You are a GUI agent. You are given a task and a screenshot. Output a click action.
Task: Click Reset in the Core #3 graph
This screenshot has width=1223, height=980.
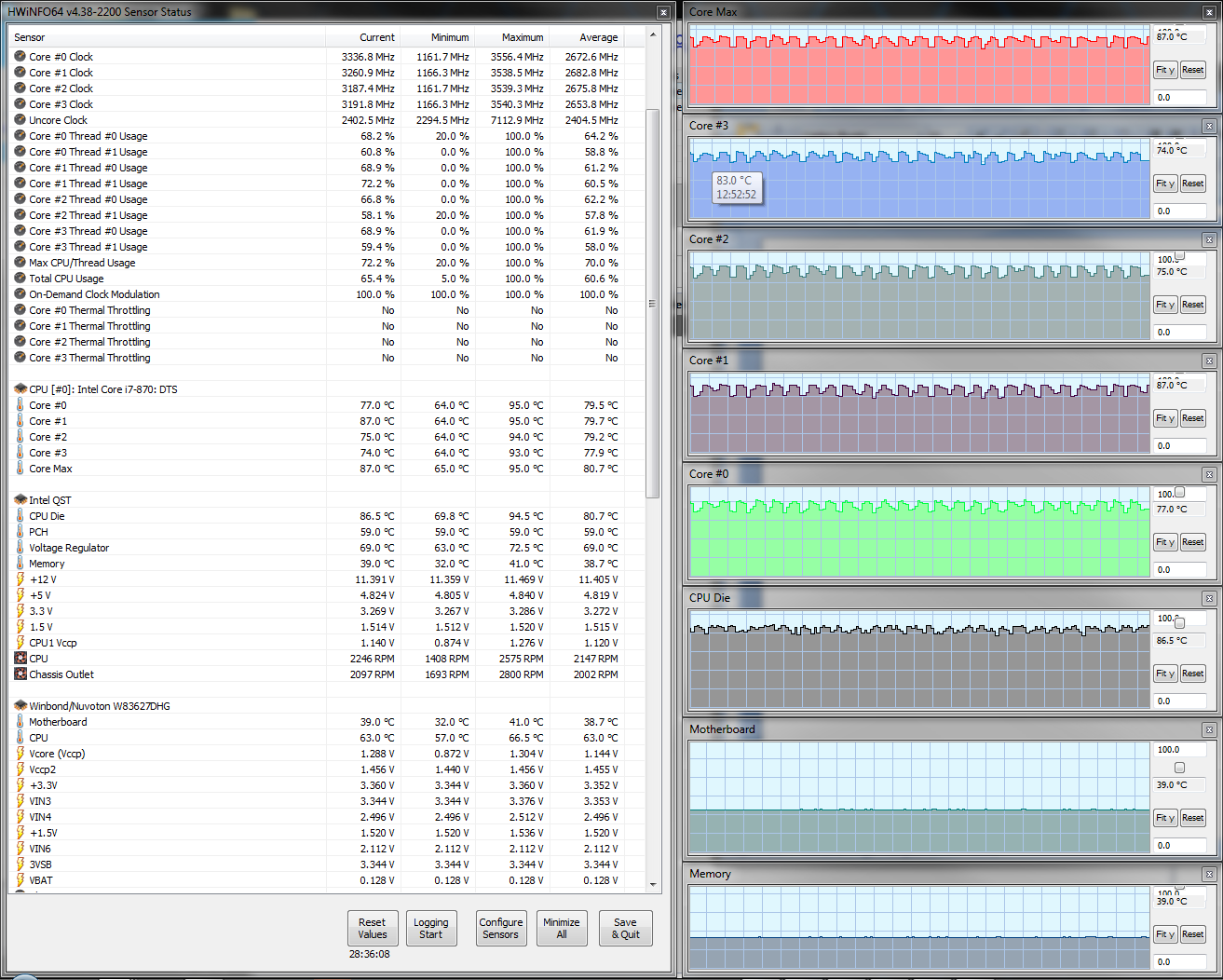click(x=1193, y=184)
